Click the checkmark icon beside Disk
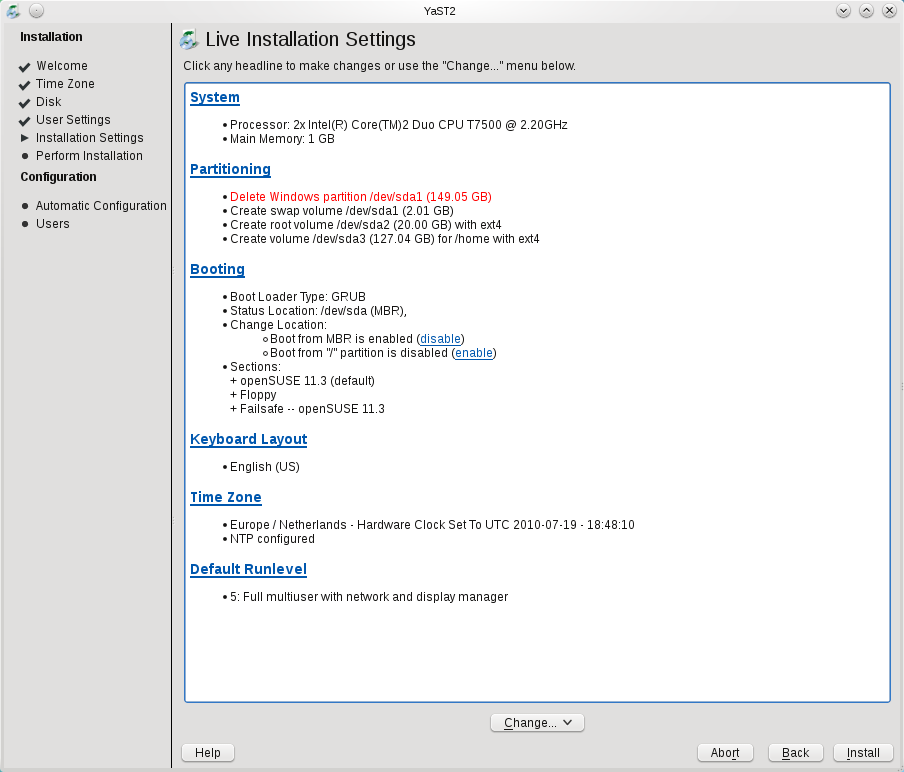 (x=25, y=103)
